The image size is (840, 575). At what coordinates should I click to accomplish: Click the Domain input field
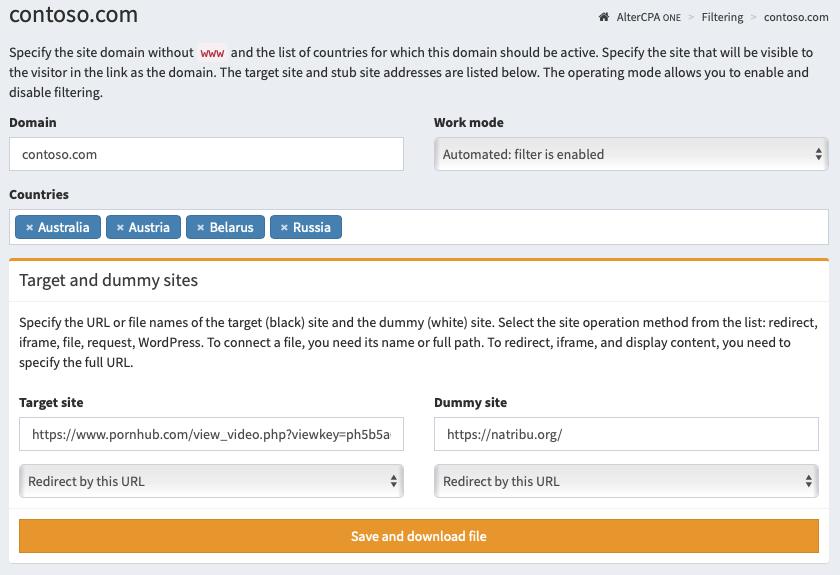tap(206, 154)
